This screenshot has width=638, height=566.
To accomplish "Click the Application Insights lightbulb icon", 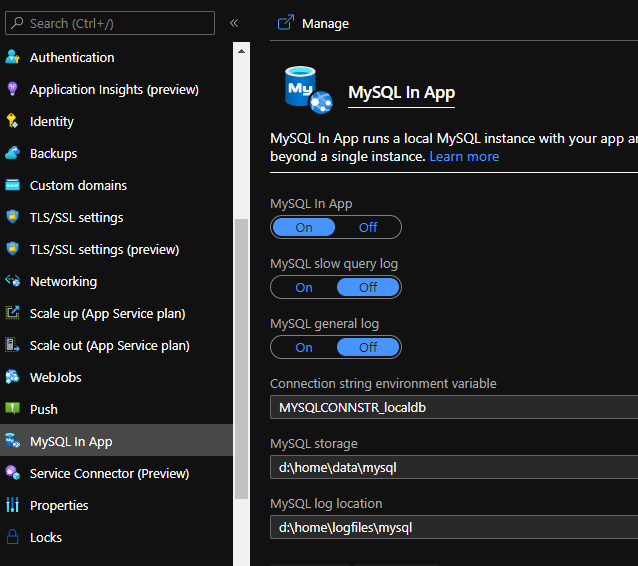I will [x=13, y=89].
